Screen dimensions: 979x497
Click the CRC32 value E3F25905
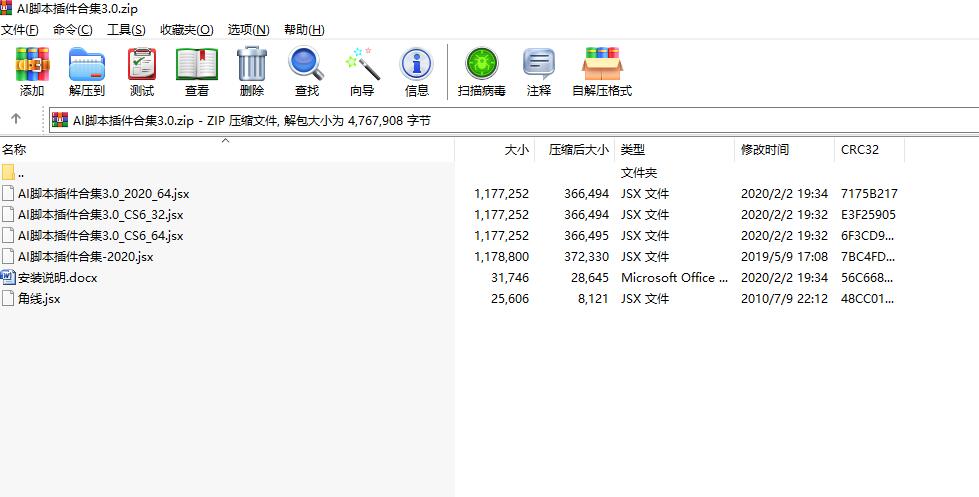click(x=868, y=215)
